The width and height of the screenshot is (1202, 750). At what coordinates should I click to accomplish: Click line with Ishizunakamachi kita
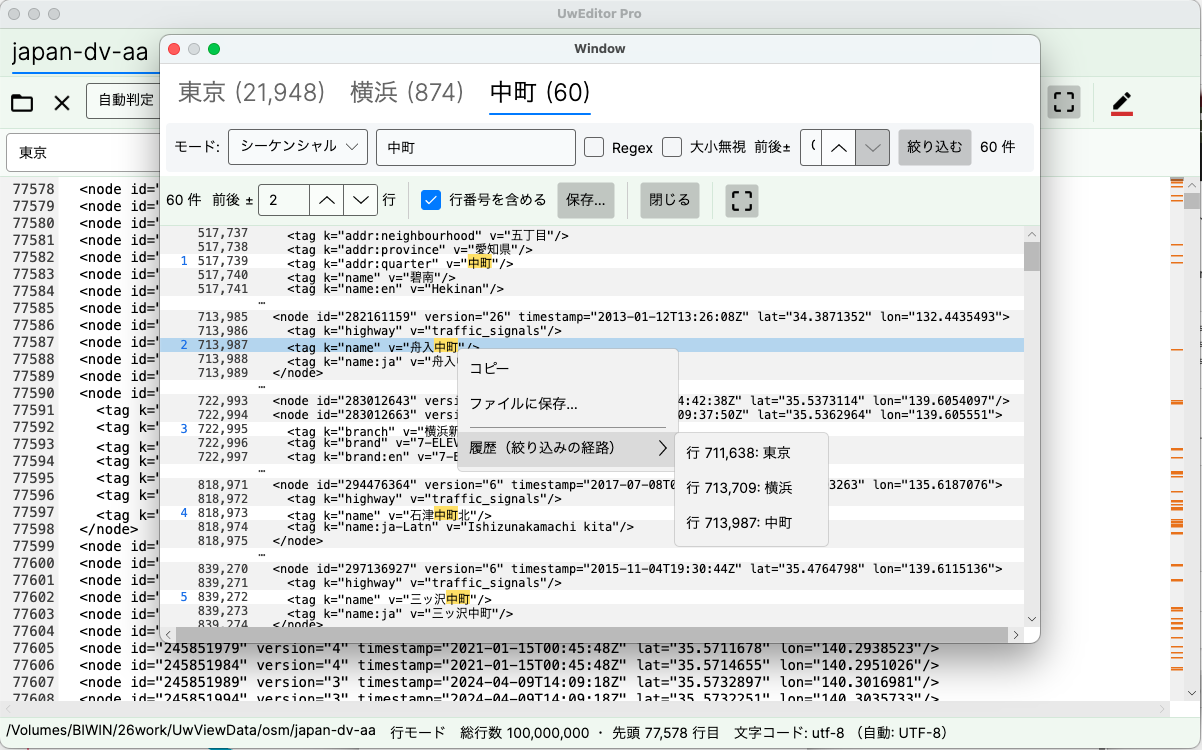click(591, 527)
